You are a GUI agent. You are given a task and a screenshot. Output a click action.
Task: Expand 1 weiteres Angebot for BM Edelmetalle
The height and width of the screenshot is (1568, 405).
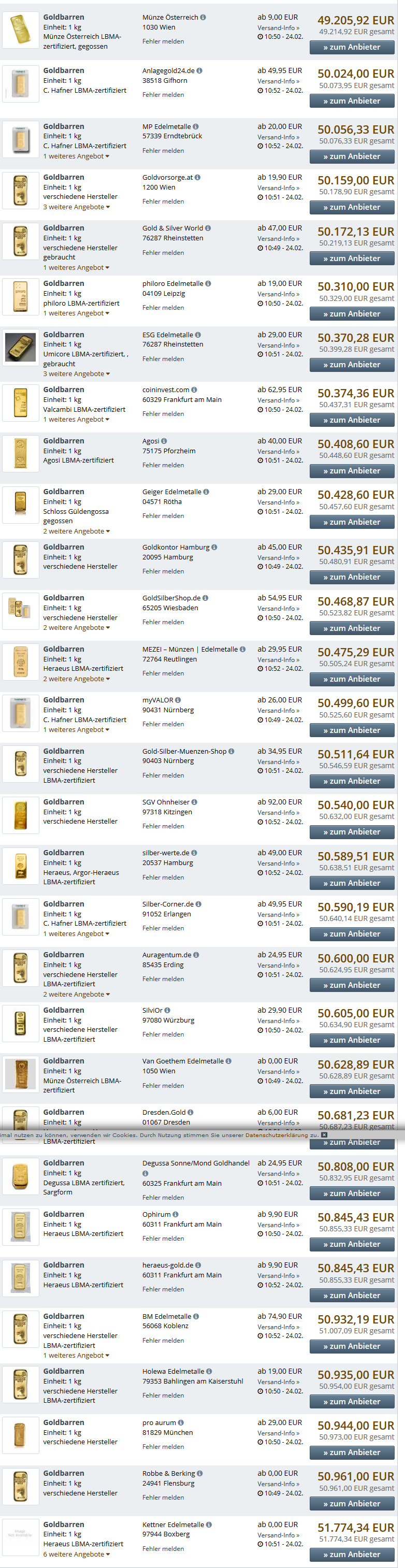(76, 1356)
